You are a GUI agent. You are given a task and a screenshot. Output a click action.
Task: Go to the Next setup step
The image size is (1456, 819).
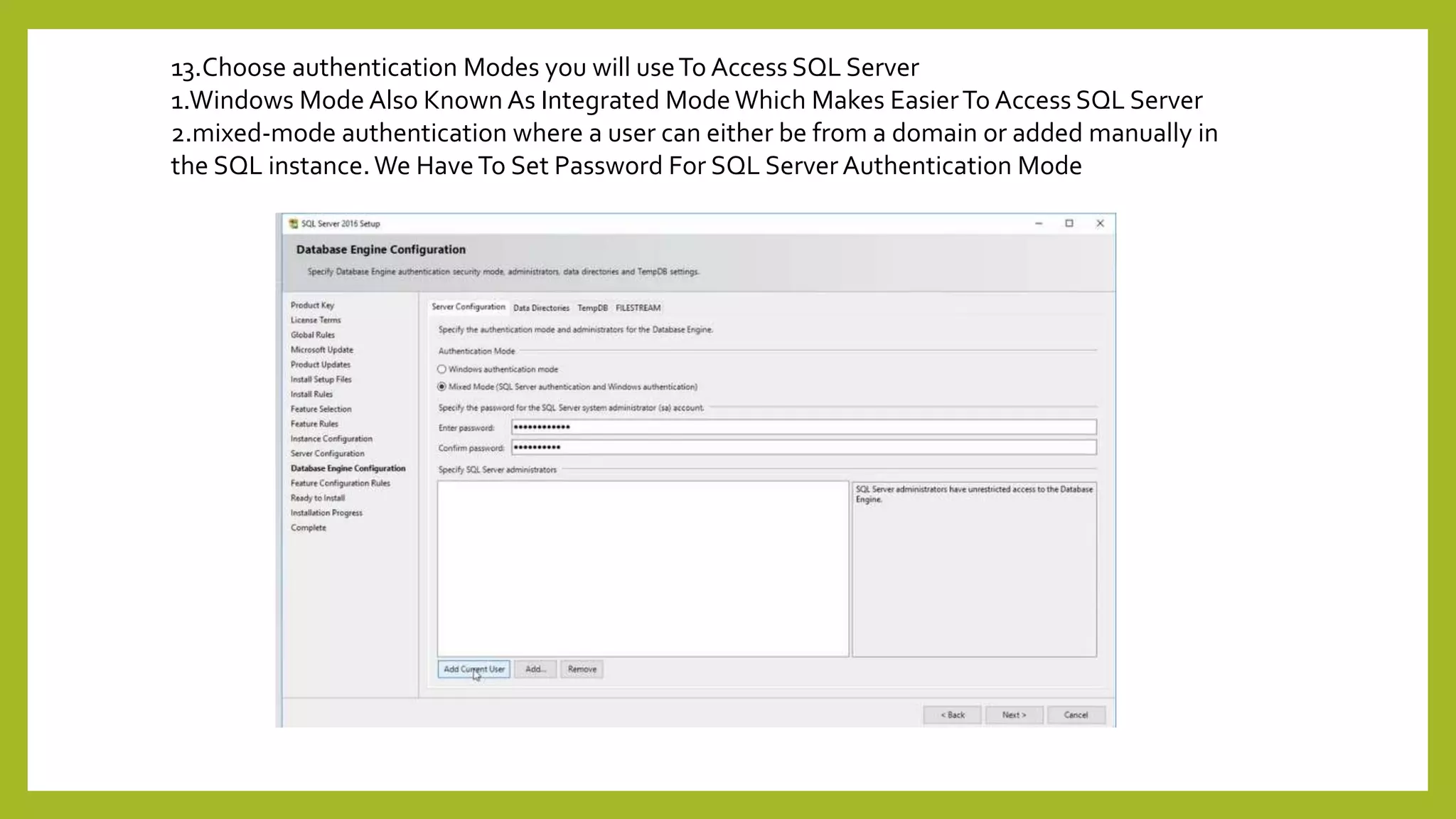point(1014,714)
